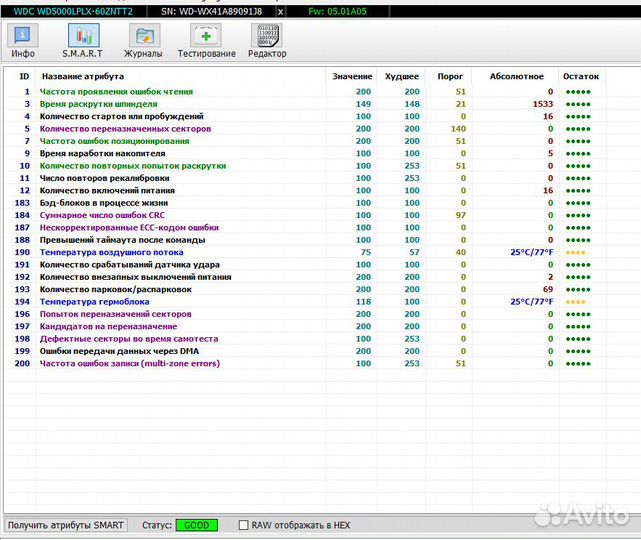Select the Суммарное число ошибок CRC row
The height and width of the screenshot is (540, 641).
[x=103, y=215]
